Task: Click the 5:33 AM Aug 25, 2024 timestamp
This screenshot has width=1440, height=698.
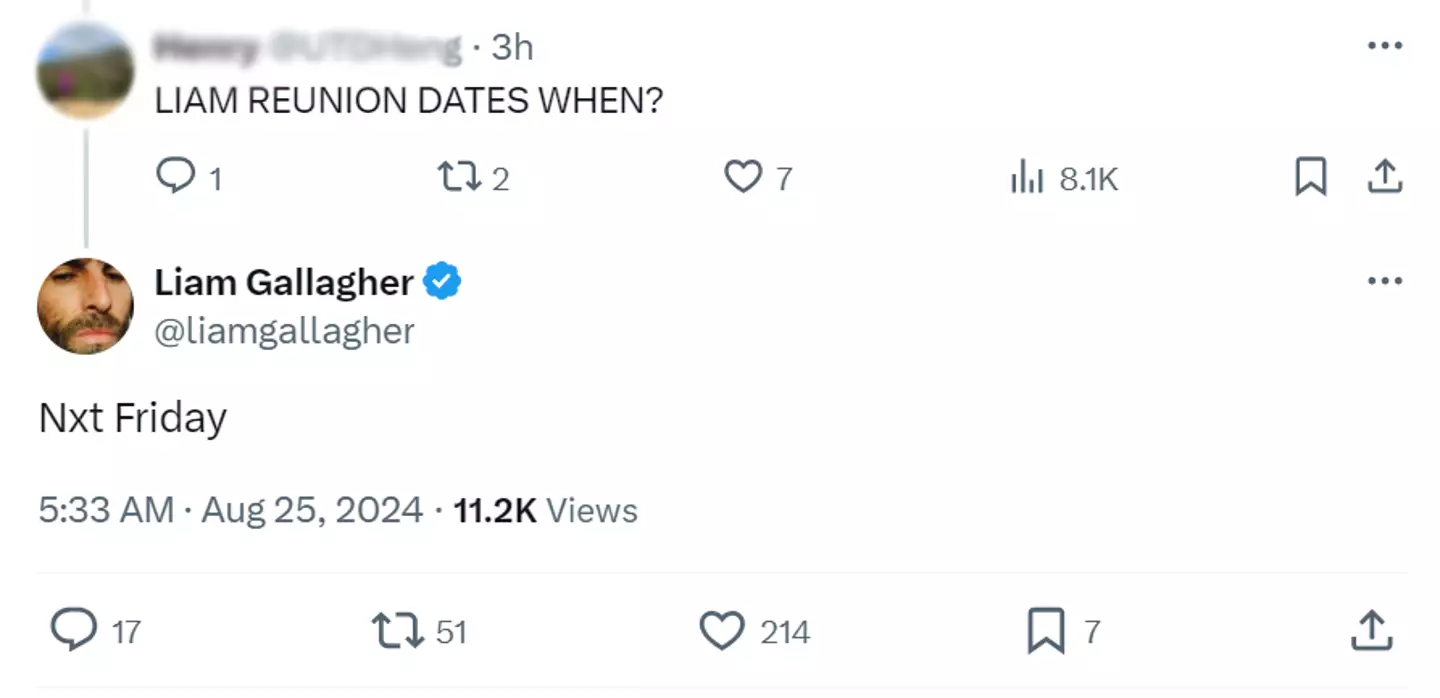Action: pyautogui.click(x=230, y=510)
